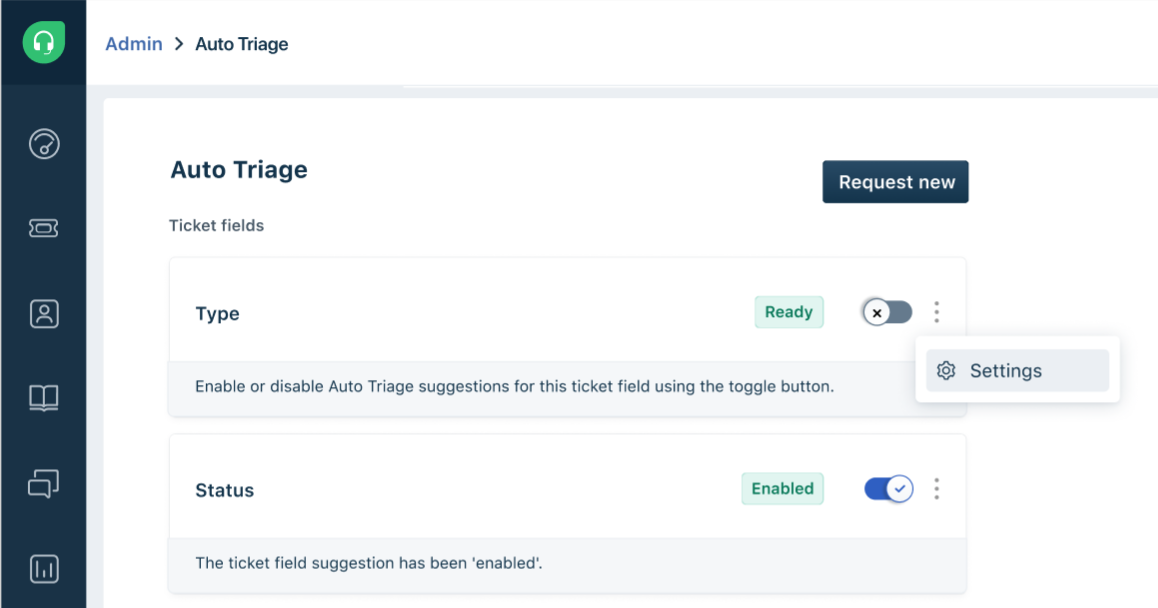The height and width of the screenshot is (608, 1158).
Task: Open the Reports bar chart icon
Action: (x=44, y=569)
